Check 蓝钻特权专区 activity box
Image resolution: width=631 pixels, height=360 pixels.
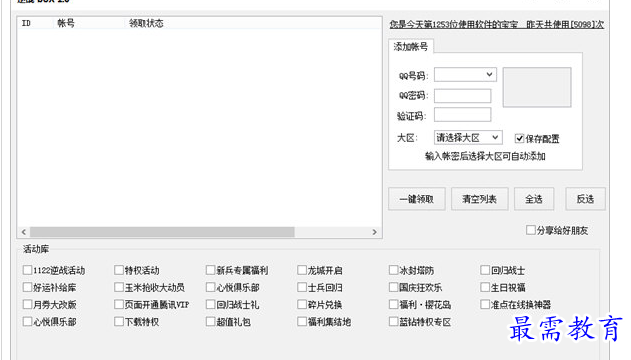(393, 321)
